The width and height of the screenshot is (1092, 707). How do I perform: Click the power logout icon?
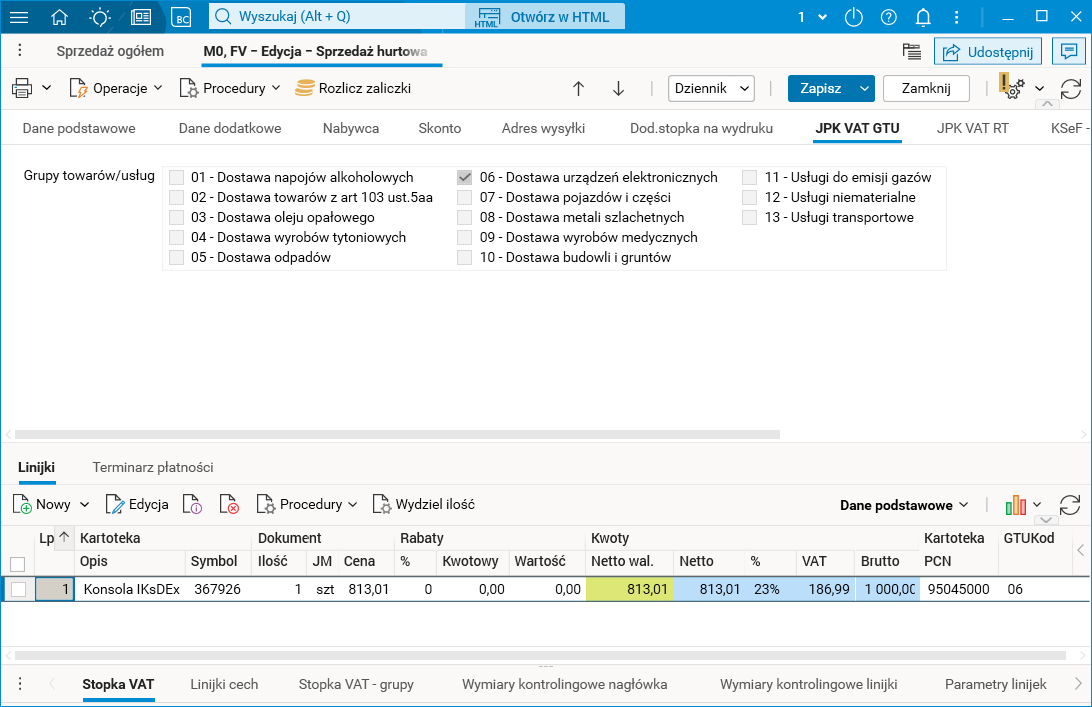click(854, 17)
